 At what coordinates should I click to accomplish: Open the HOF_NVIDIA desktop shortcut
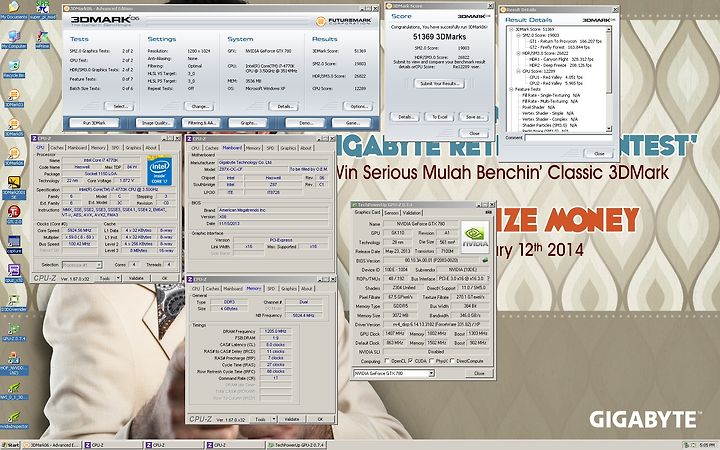pos(13,364)
